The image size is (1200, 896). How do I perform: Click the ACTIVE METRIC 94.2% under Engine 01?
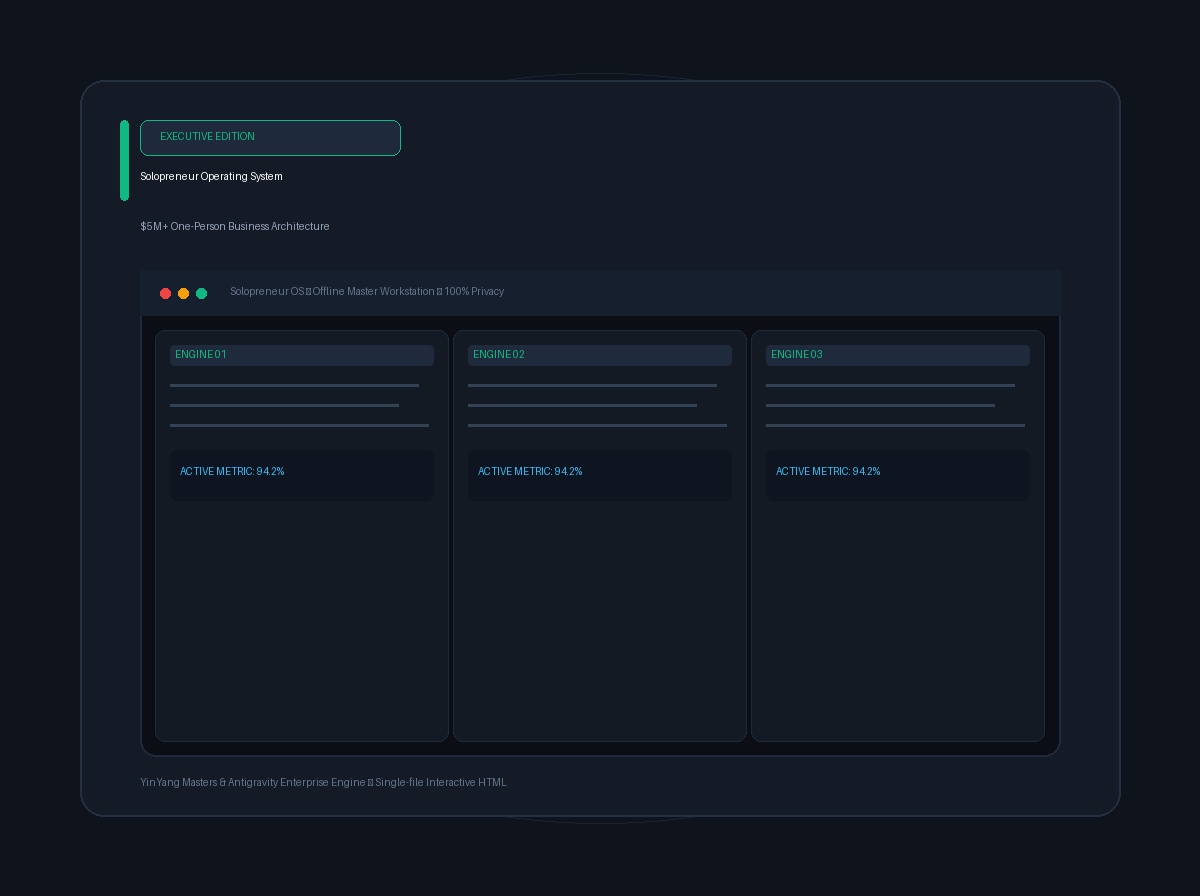(302, 475)
